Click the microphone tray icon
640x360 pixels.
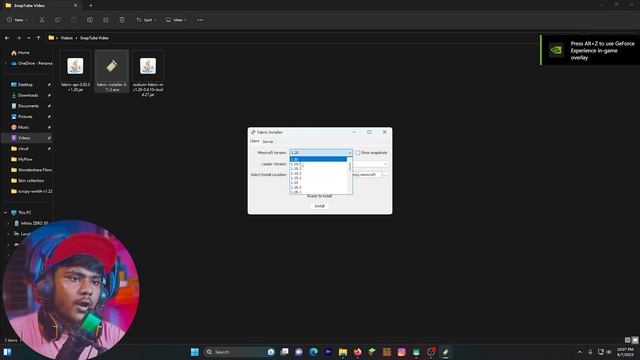[590, 352]
